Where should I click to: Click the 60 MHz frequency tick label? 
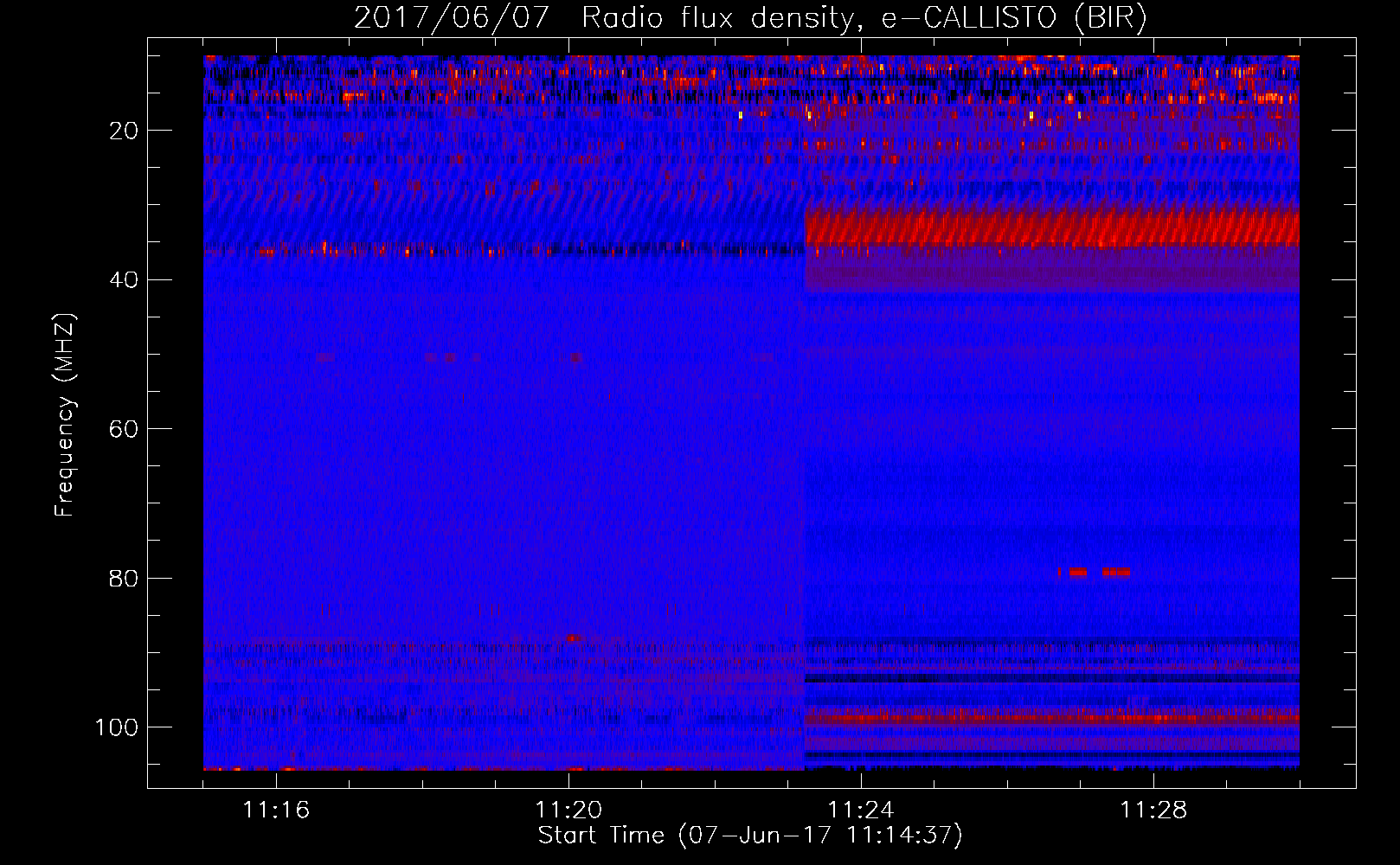(x=124, y=429)
